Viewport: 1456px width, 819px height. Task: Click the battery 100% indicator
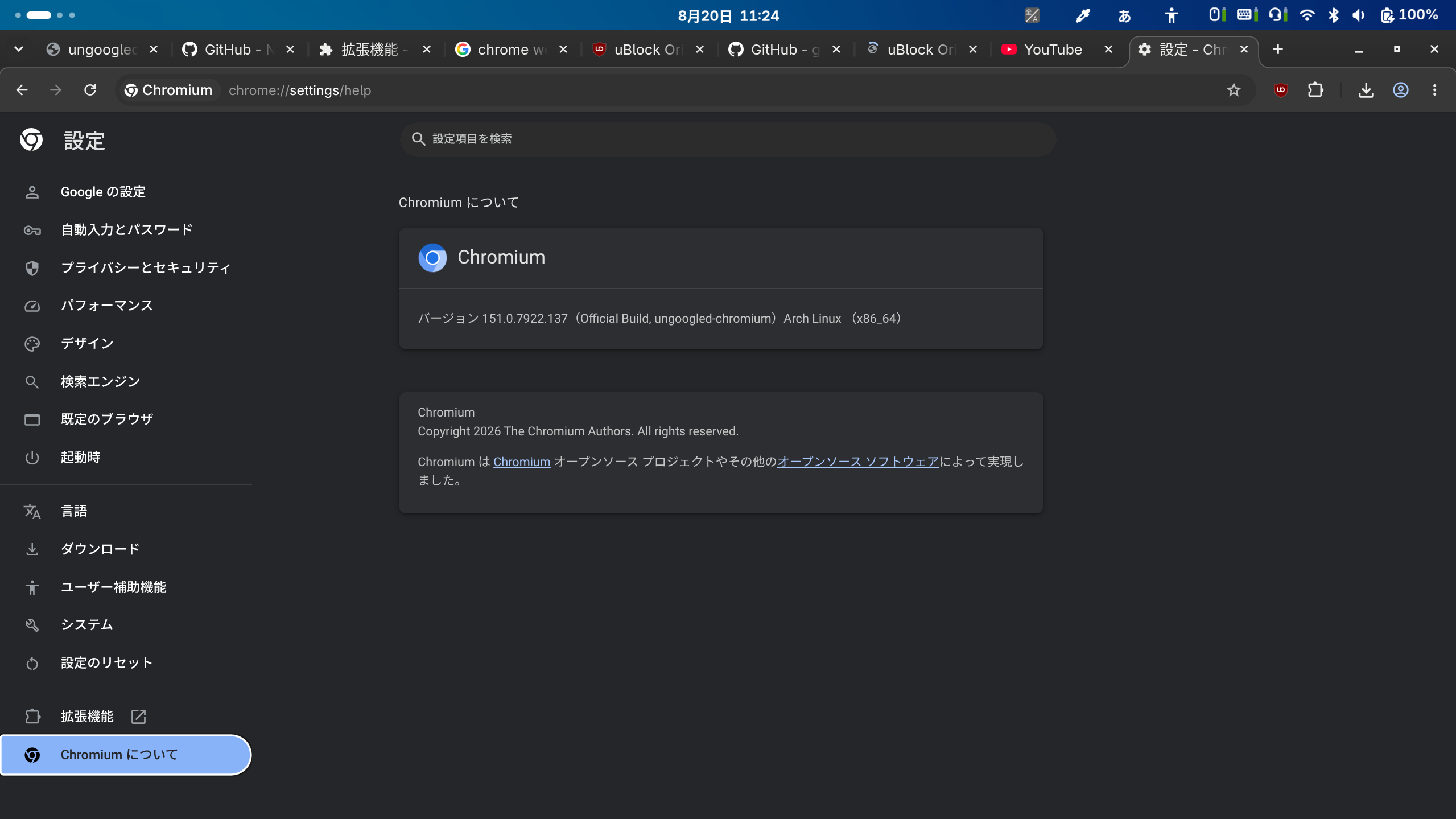tap(1409, 15)
